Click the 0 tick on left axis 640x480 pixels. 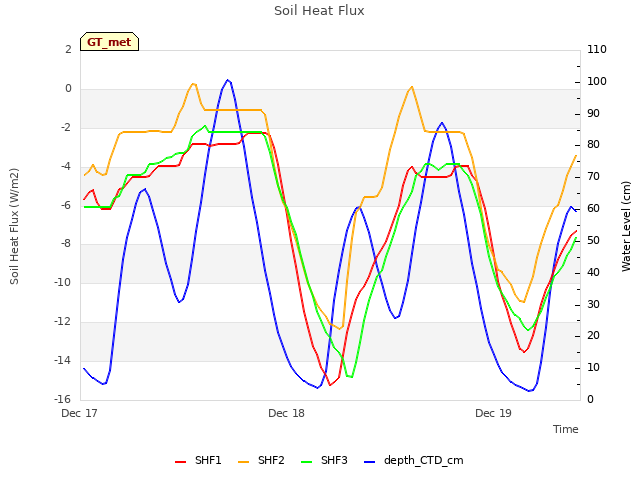point(68,89)
